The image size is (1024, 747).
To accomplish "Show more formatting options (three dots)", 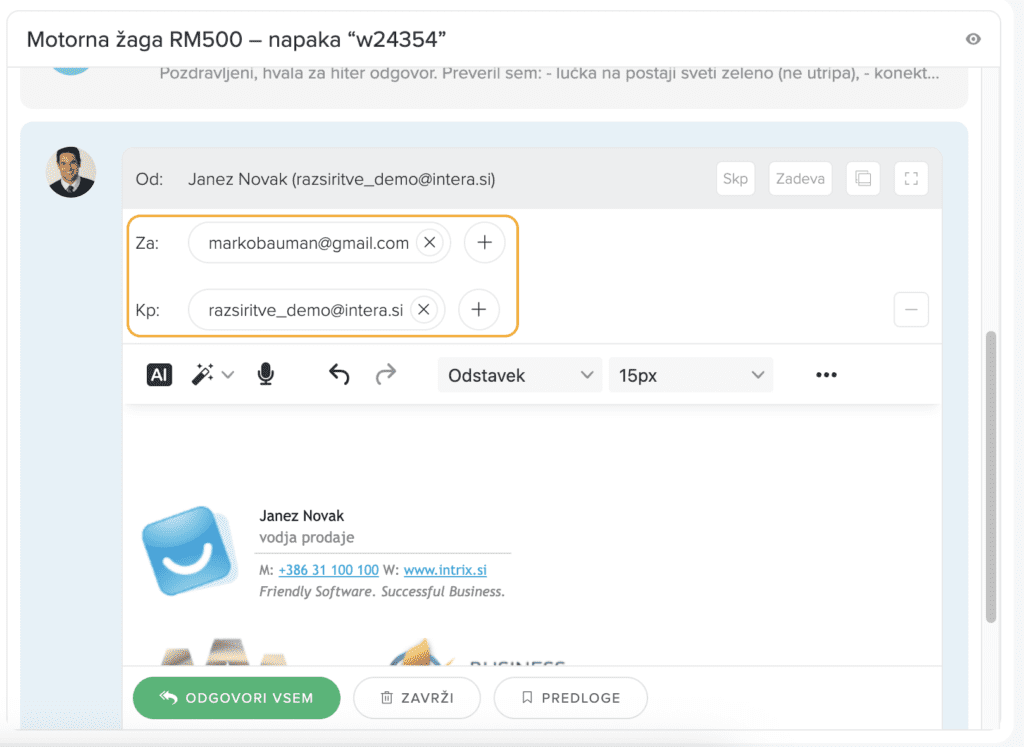I will (x=825, y=375).
